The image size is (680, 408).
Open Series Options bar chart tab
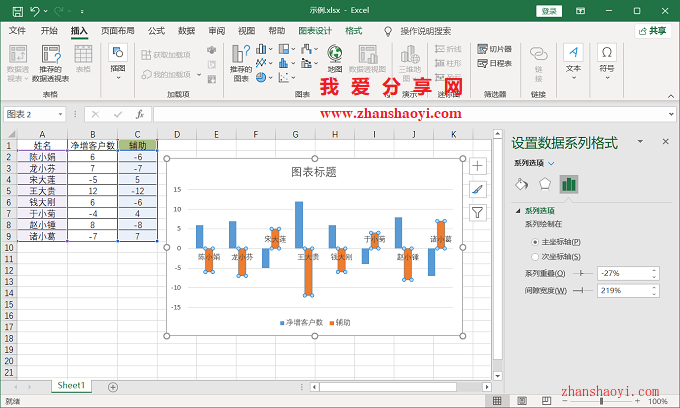569,184
